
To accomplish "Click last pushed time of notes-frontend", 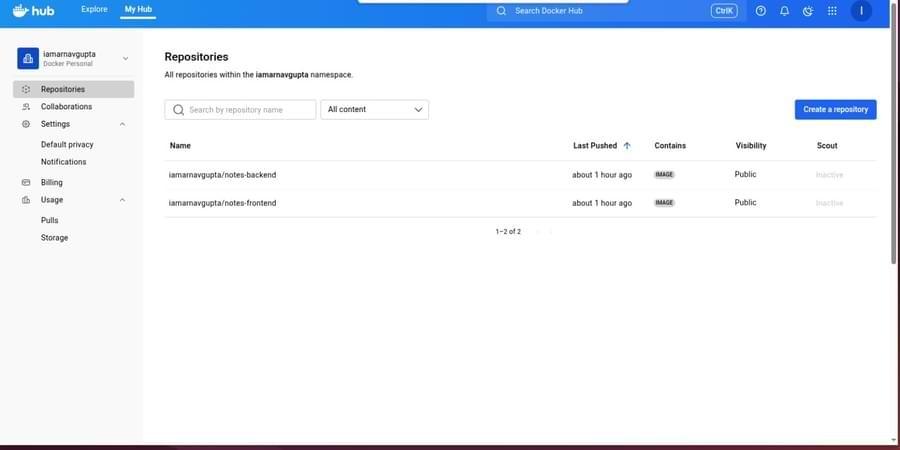I will 602,203.
